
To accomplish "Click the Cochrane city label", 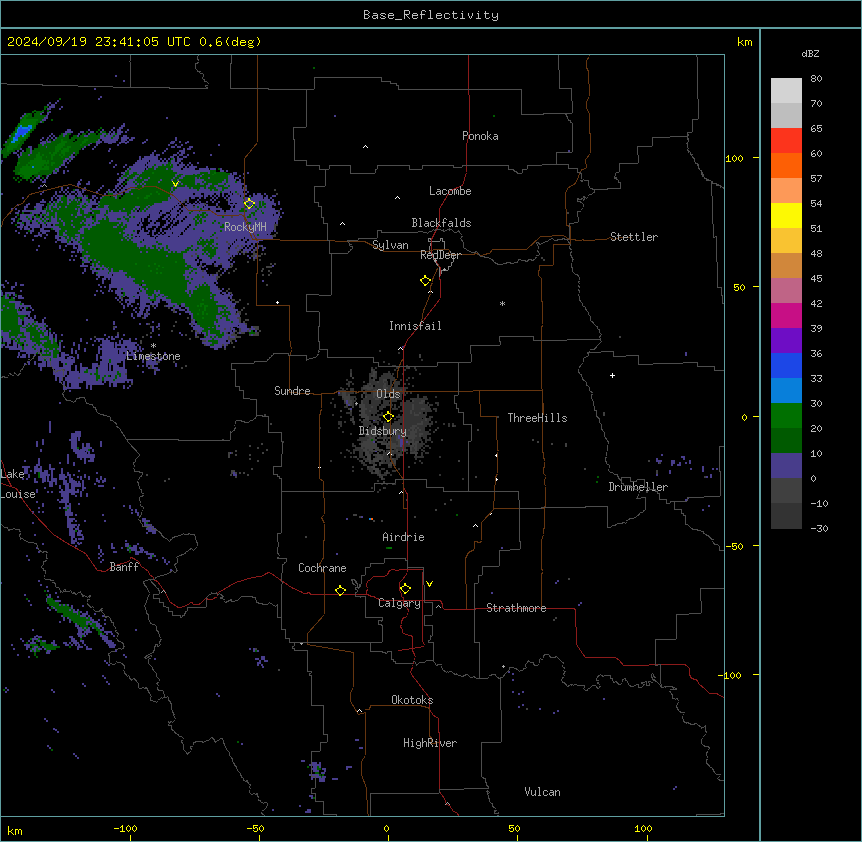I will 322,568.
